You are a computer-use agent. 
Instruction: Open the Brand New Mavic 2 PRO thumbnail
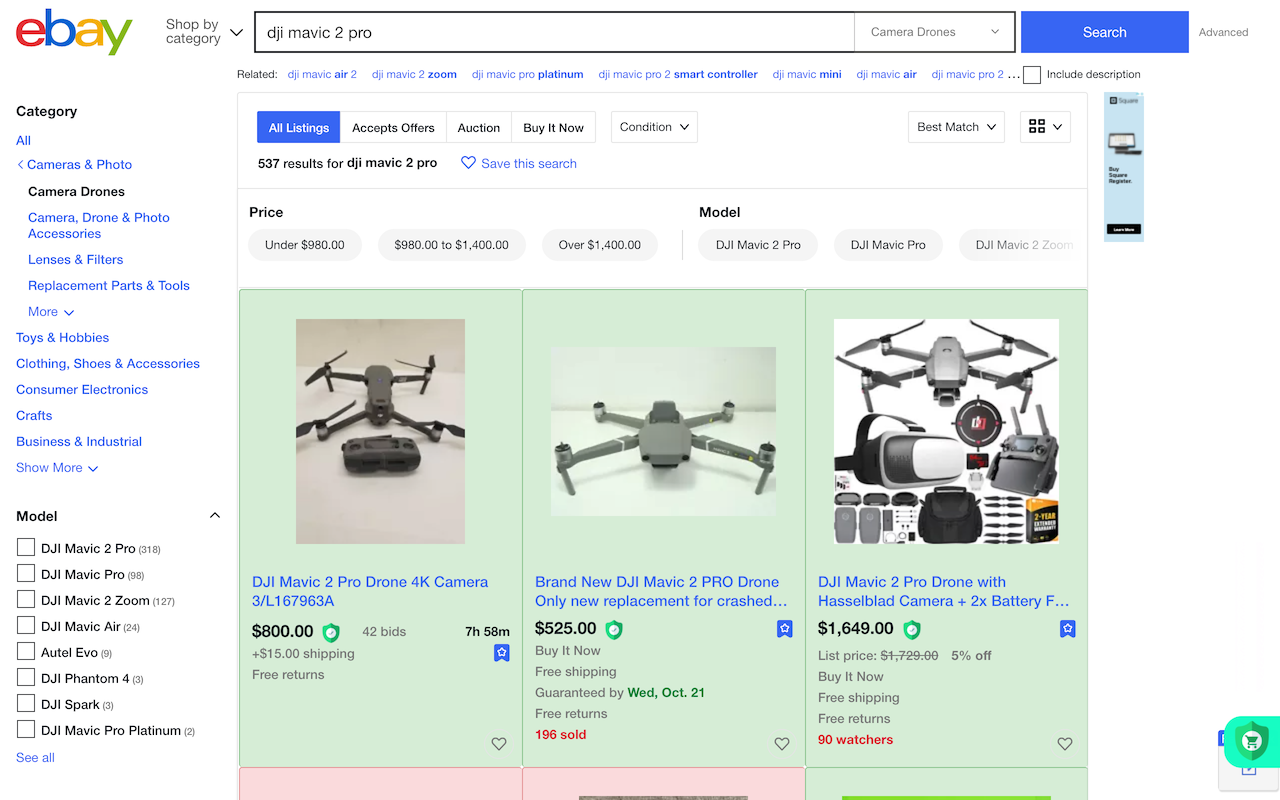663,431
